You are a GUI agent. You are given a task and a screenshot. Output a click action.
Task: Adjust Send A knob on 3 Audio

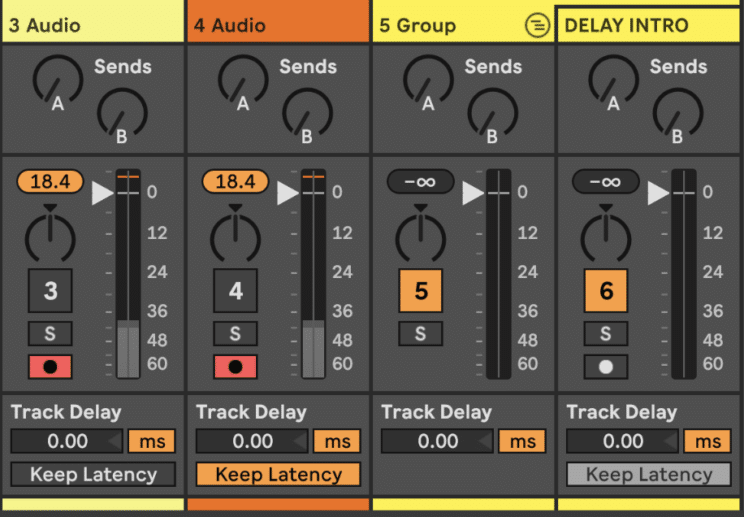click(58, 80)
